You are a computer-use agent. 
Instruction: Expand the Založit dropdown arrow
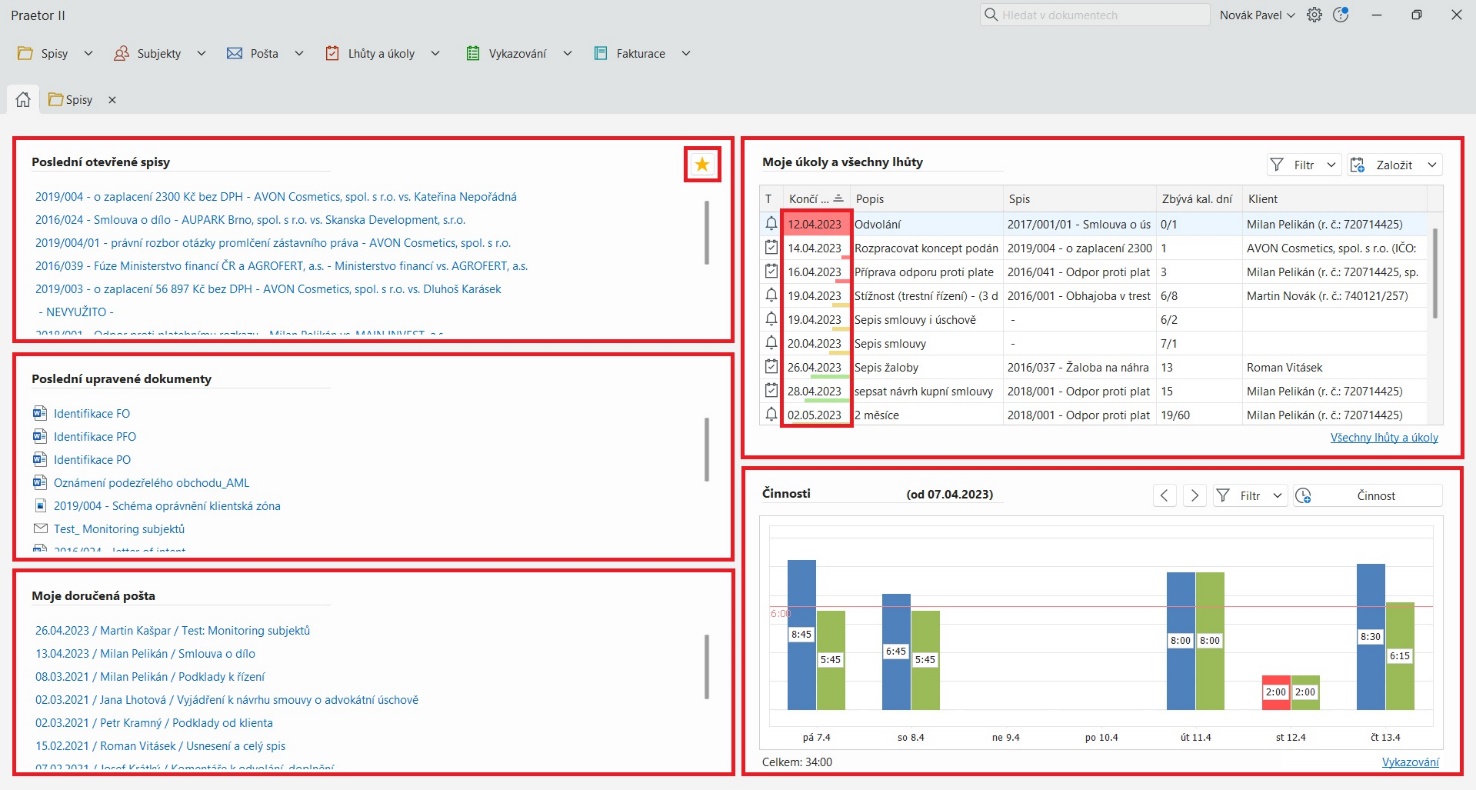point(1432,165)
